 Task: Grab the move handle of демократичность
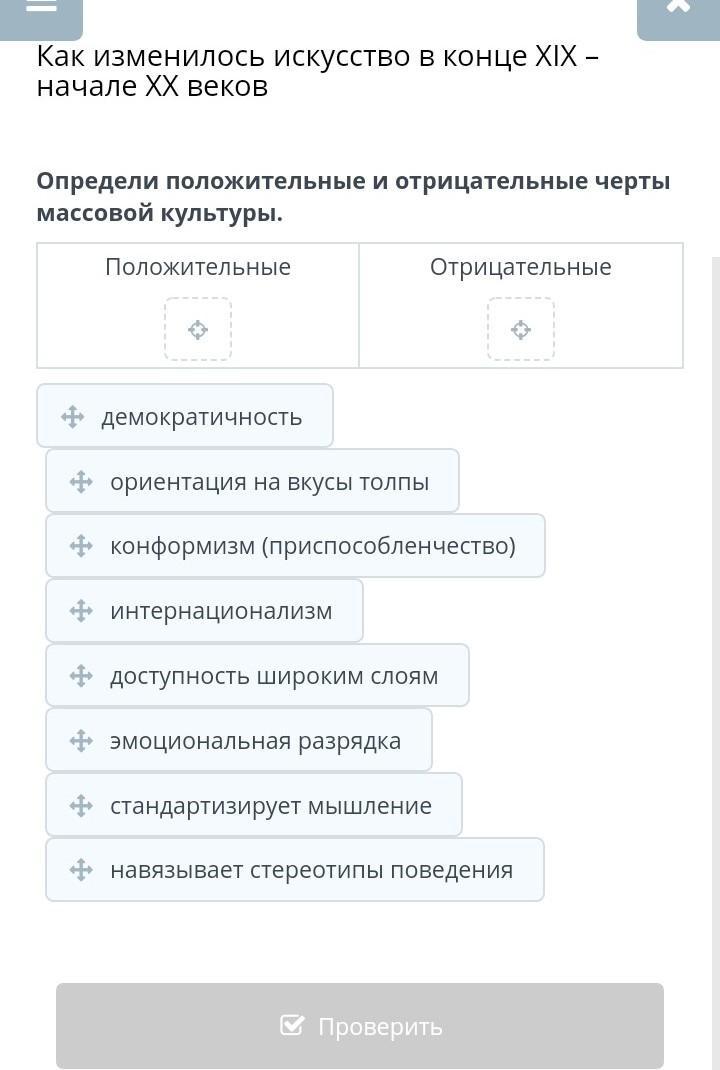(x=72, y=417)
